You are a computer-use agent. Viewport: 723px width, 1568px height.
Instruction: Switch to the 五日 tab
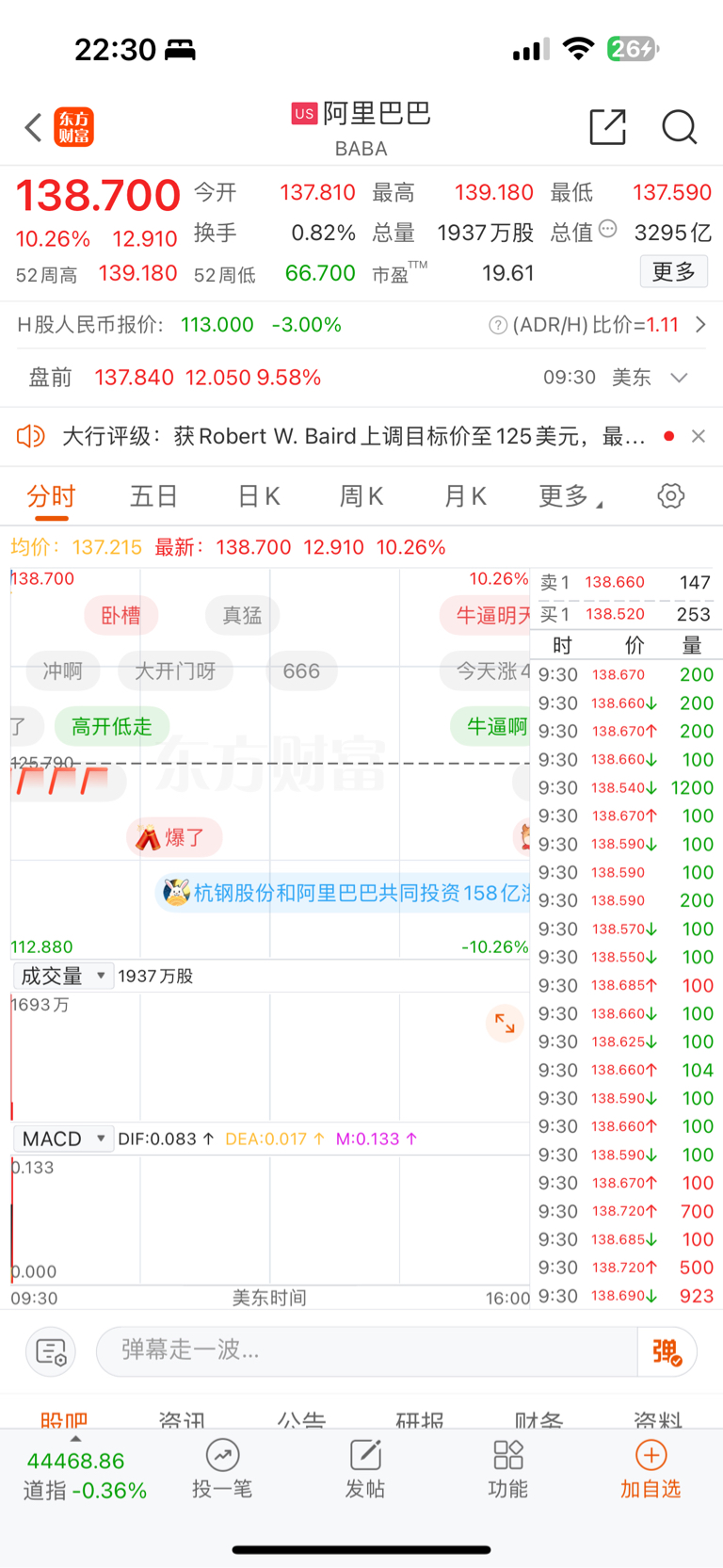(153, 496)
